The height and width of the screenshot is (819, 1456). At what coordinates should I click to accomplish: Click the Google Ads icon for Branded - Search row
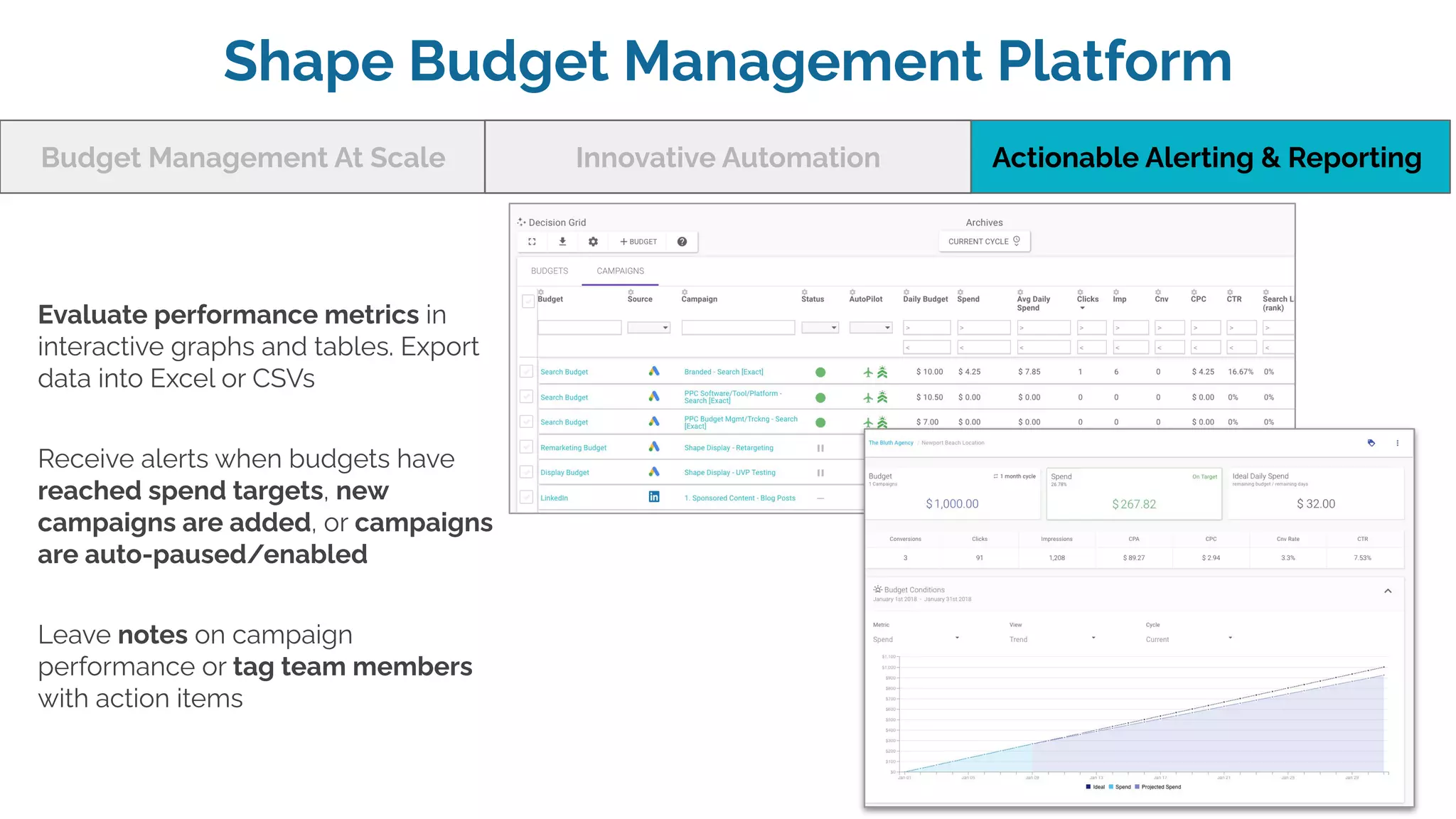coord(654,371)
